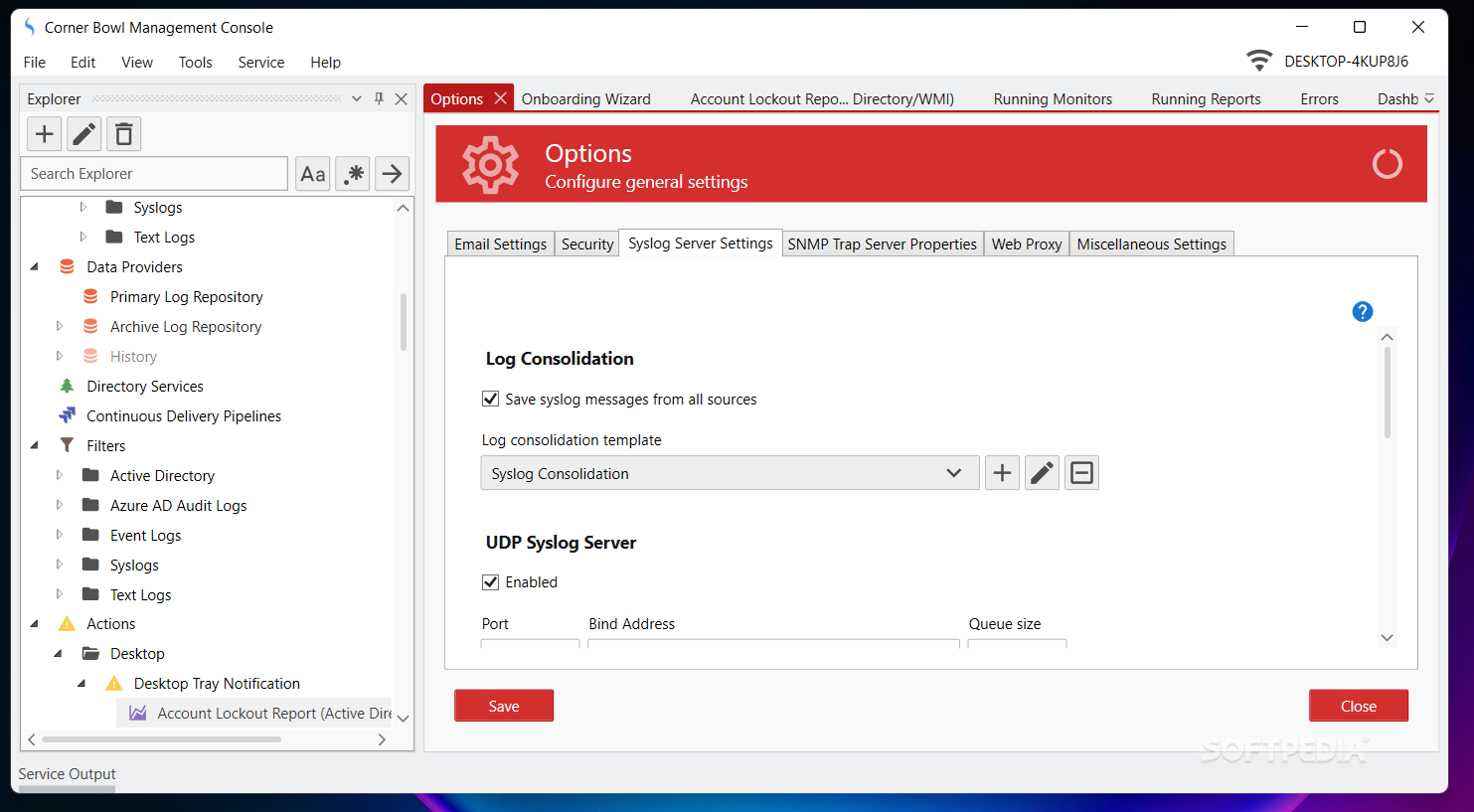The height and width of the screenshot is (812, 1474).
Task: Expand the Event Logs filters folder
Action: pyautogui.click(x=59, y=535)
